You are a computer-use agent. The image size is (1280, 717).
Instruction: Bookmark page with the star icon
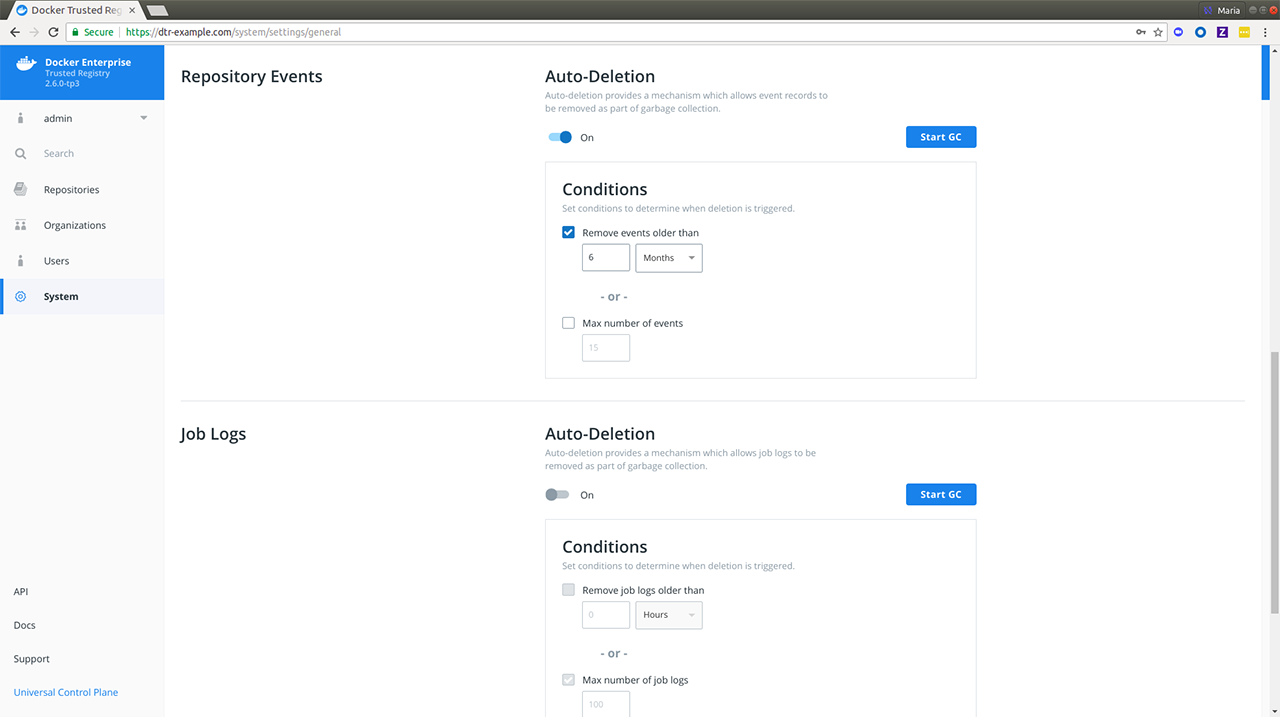click(1158, 32)
